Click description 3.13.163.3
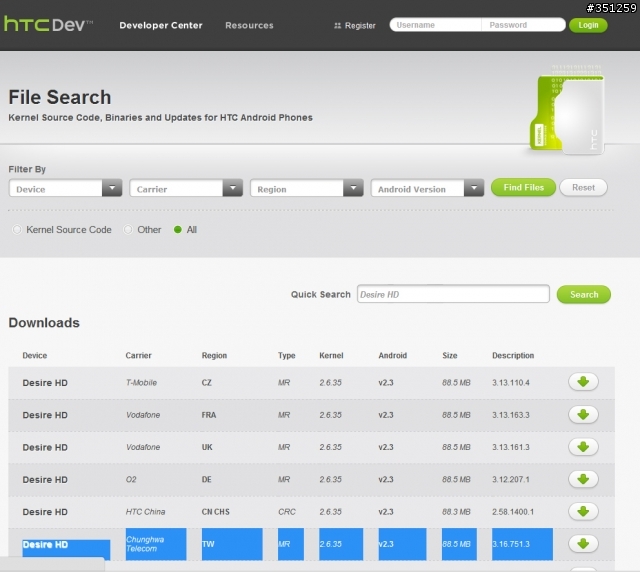 (x=511, y=415)
